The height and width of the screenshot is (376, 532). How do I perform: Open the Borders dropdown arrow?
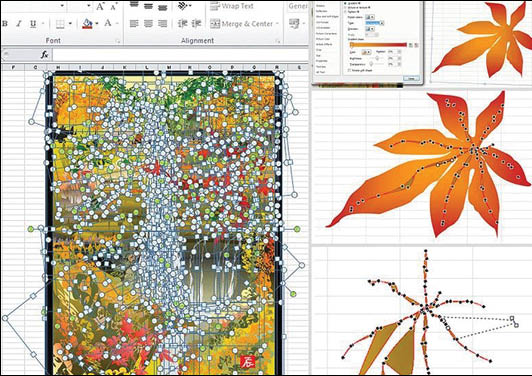pyautogui.click(x=70, y=24)
